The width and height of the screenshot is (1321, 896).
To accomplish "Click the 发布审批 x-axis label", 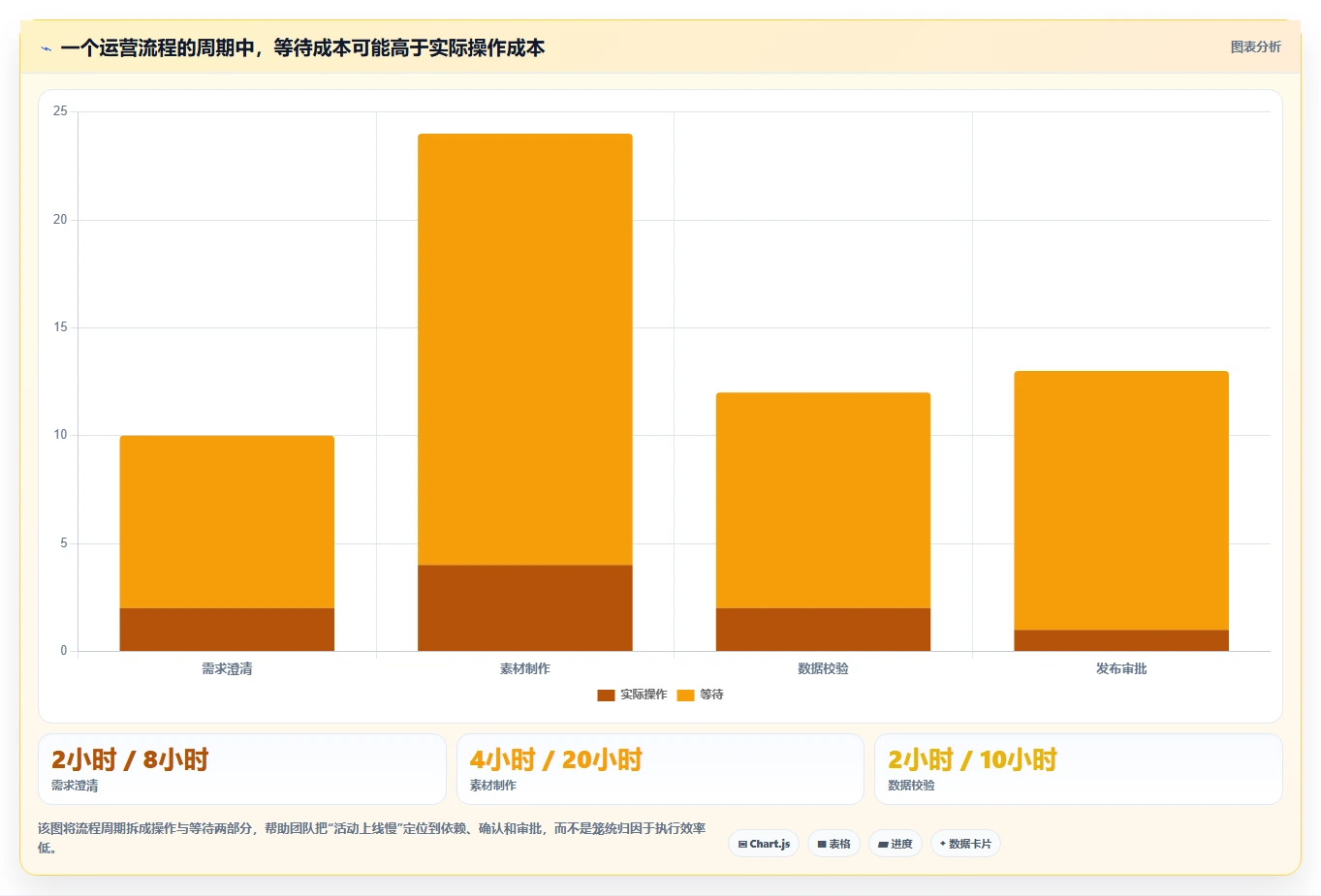I will [1121, 668].
